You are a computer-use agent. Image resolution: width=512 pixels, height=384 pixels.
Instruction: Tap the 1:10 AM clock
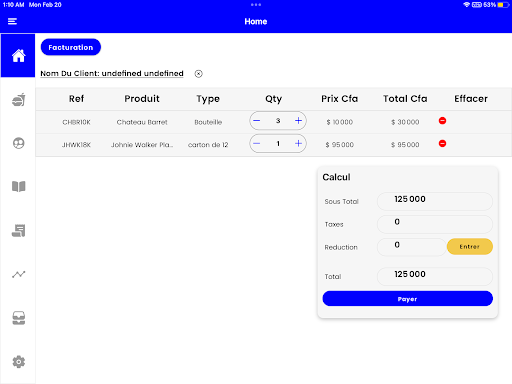(x=14, y=5)
